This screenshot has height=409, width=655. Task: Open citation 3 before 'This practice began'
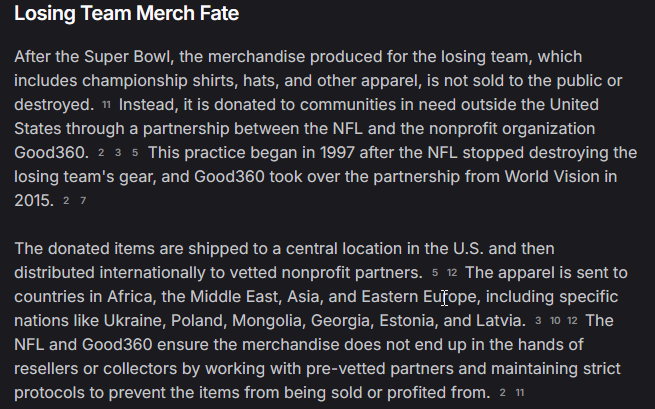click(118, 153)
